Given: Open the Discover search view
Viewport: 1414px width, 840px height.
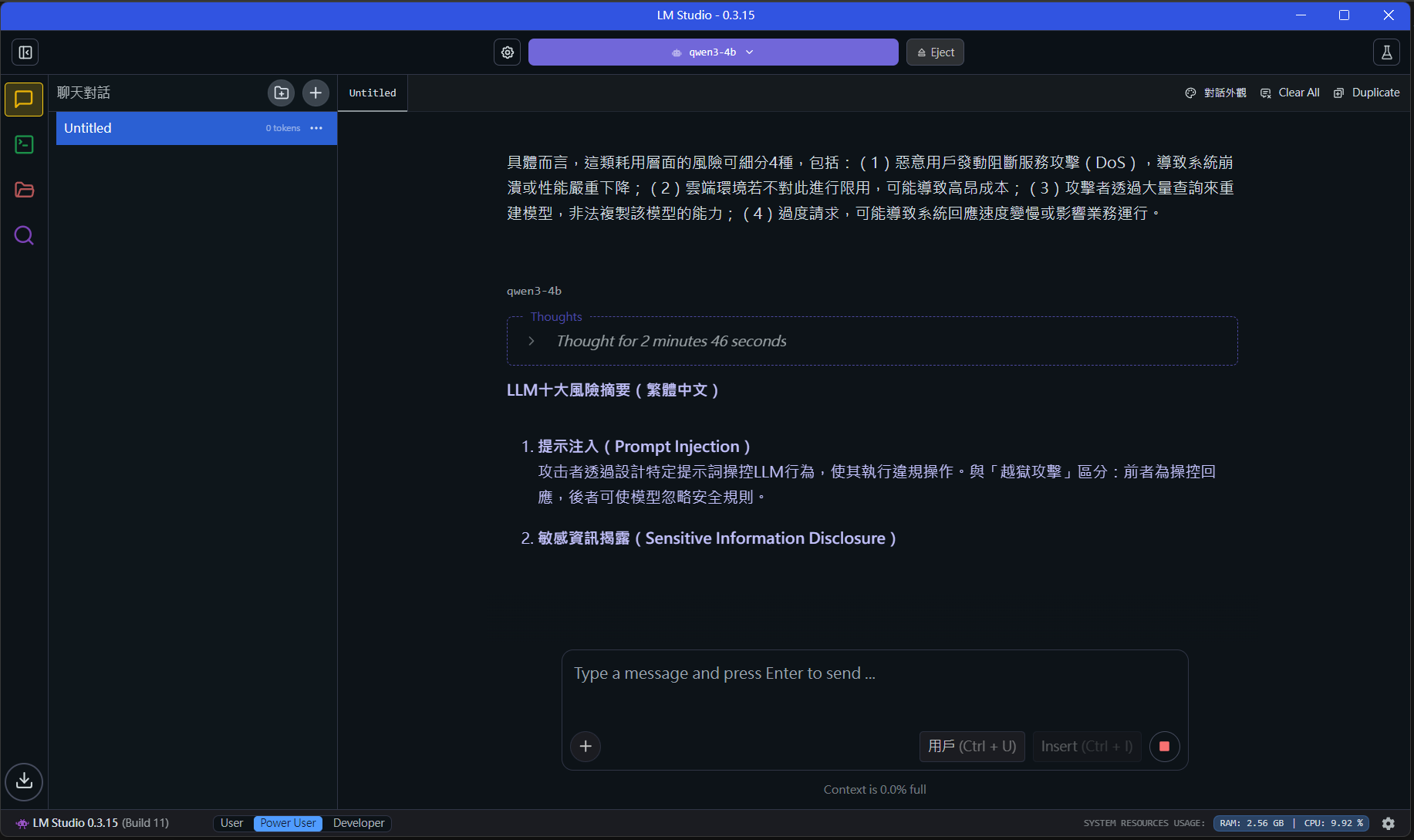Looking at the screenshot, I should click(x=24, y=235).
